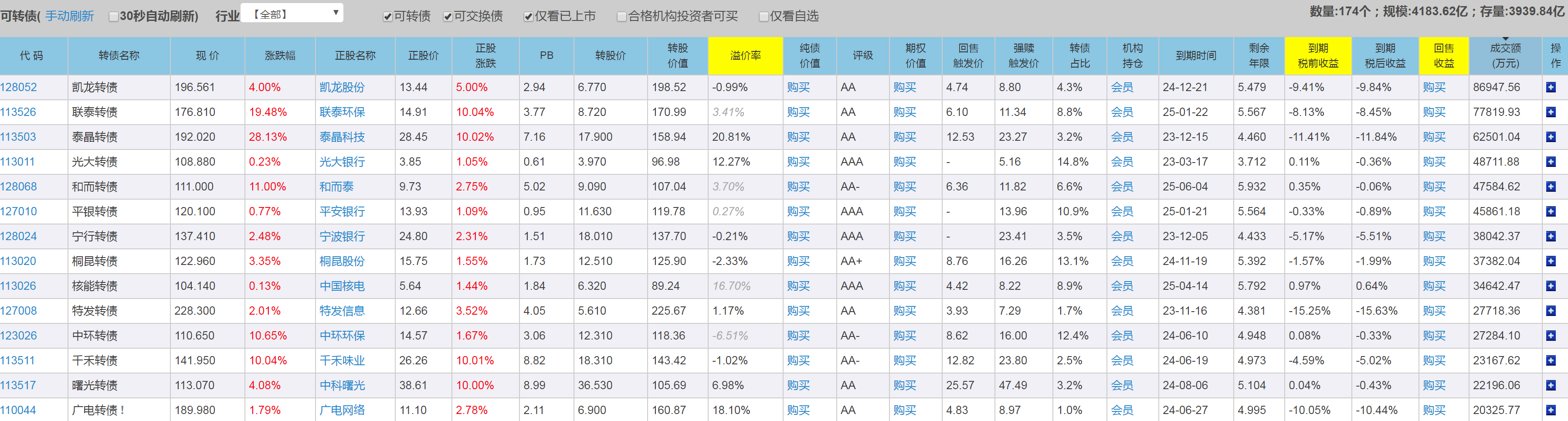Open stock link 联泰环保
The height and width of the screenshot is (421, 1568).
342,112
